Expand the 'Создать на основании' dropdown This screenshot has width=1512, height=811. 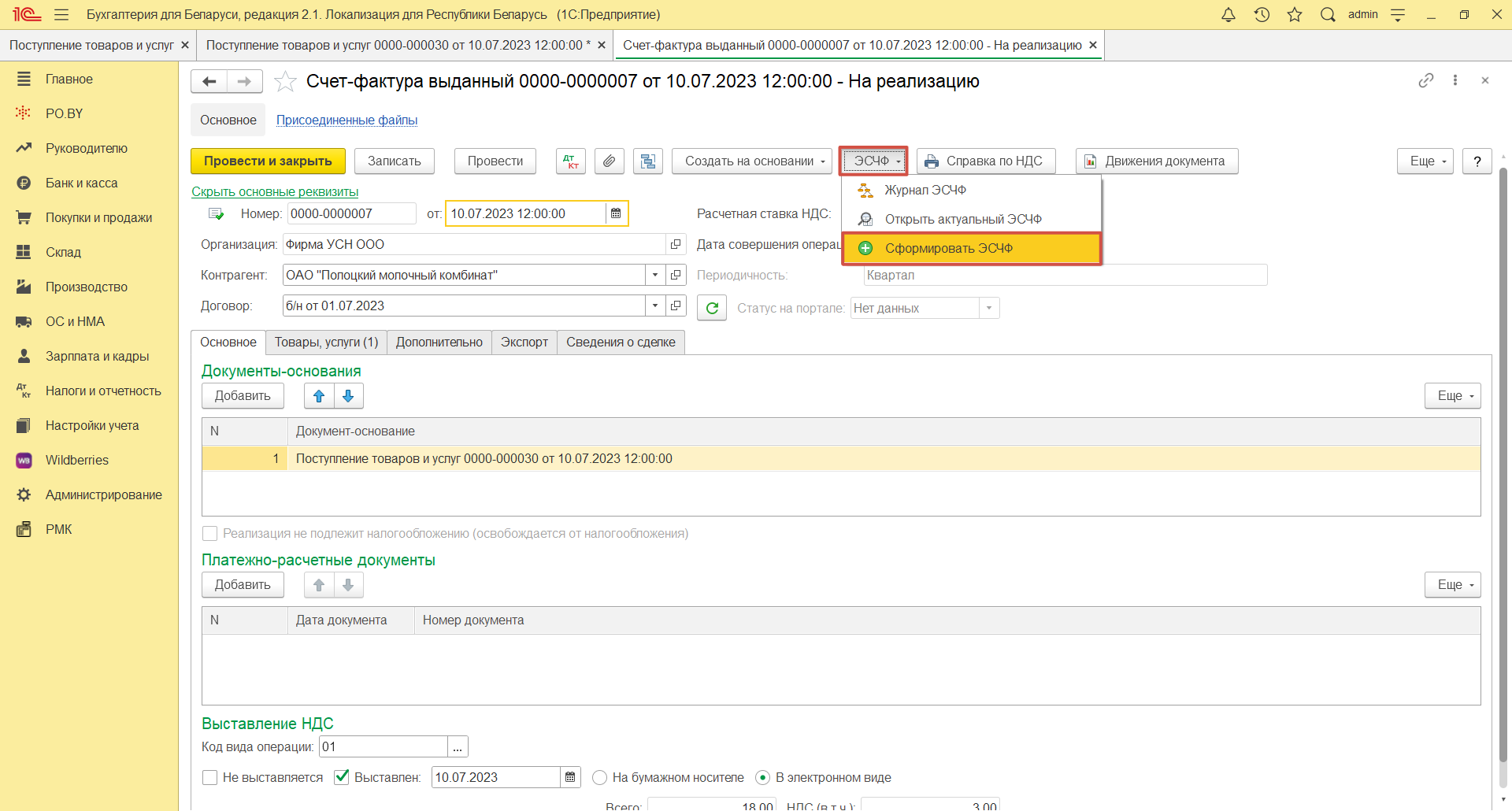[x=751, y=161]
